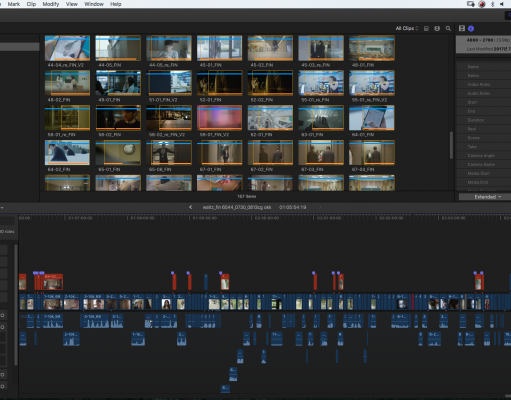Select clock clip 65-01_FIN
Viewport: 511px width, 400px height.
click(118, 153)
